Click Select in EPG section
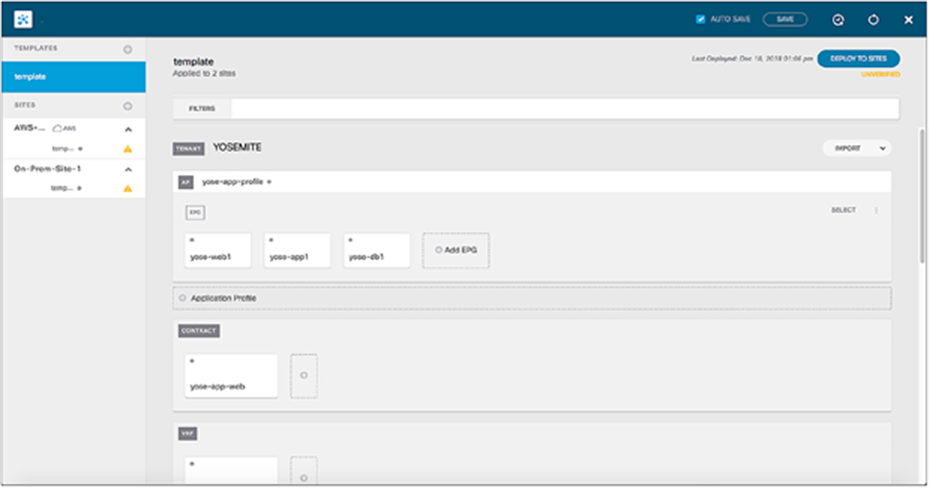Viewport: 929px width, 488px height. click(843, 210)
